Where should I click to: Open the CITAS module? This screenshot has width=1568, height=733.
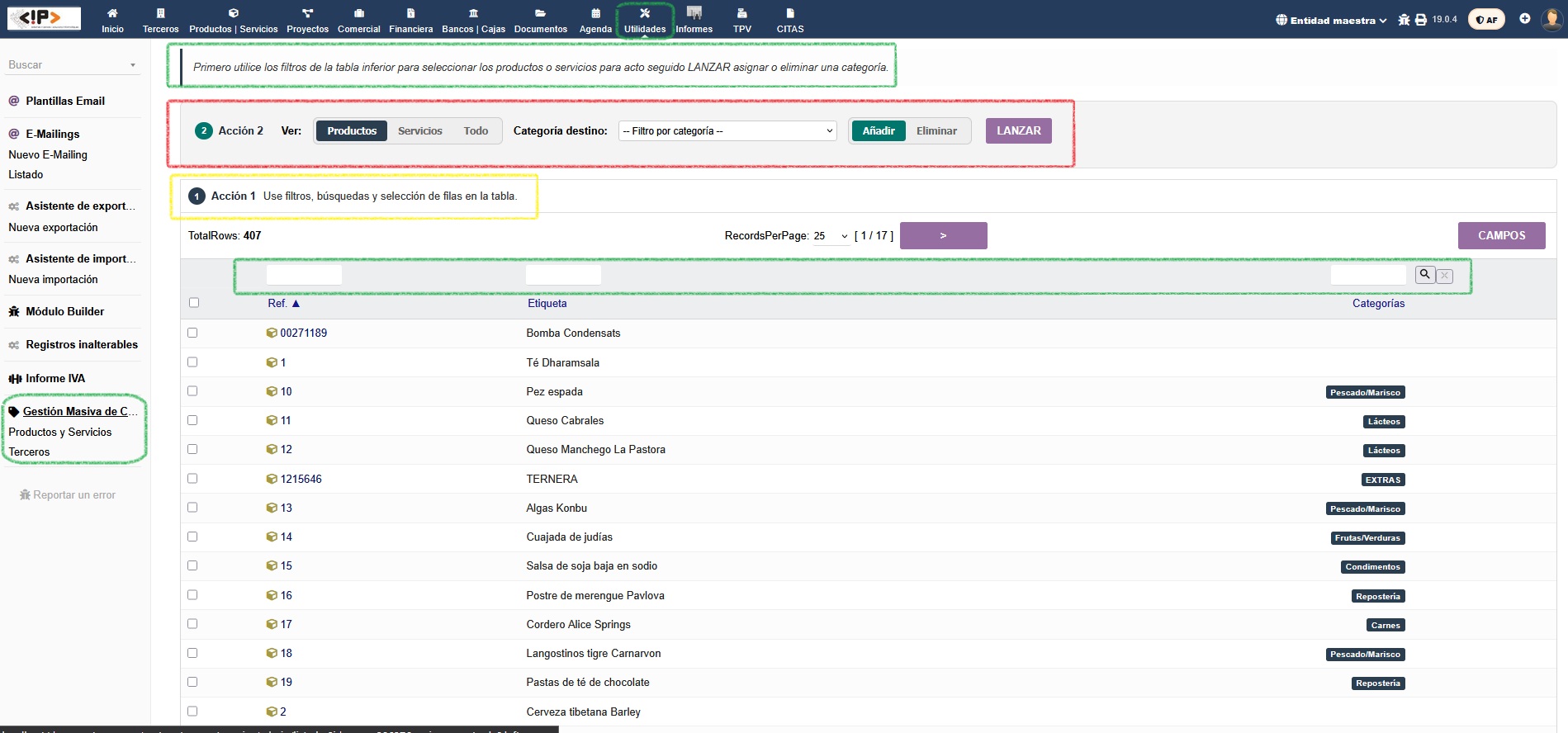click(790, 21)
